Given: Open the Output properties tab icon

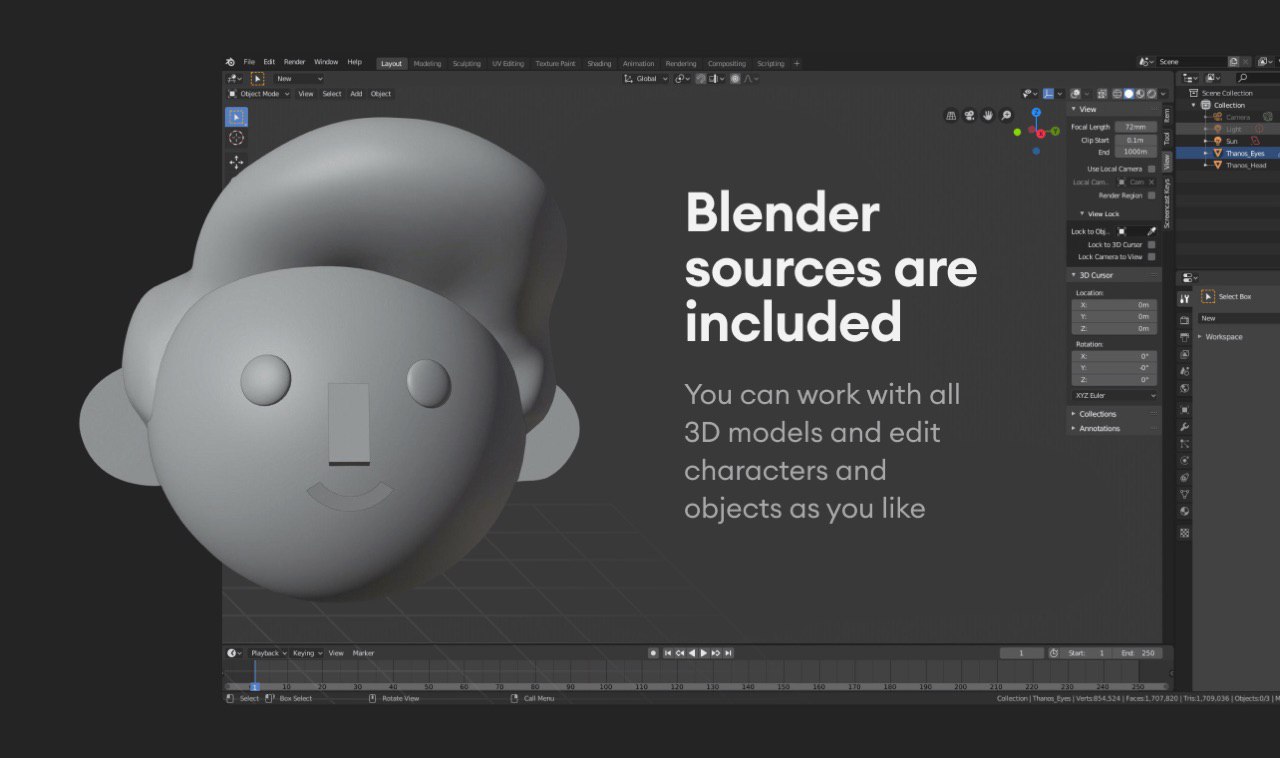Looking at the screenshot, I should click(1184, 337).
